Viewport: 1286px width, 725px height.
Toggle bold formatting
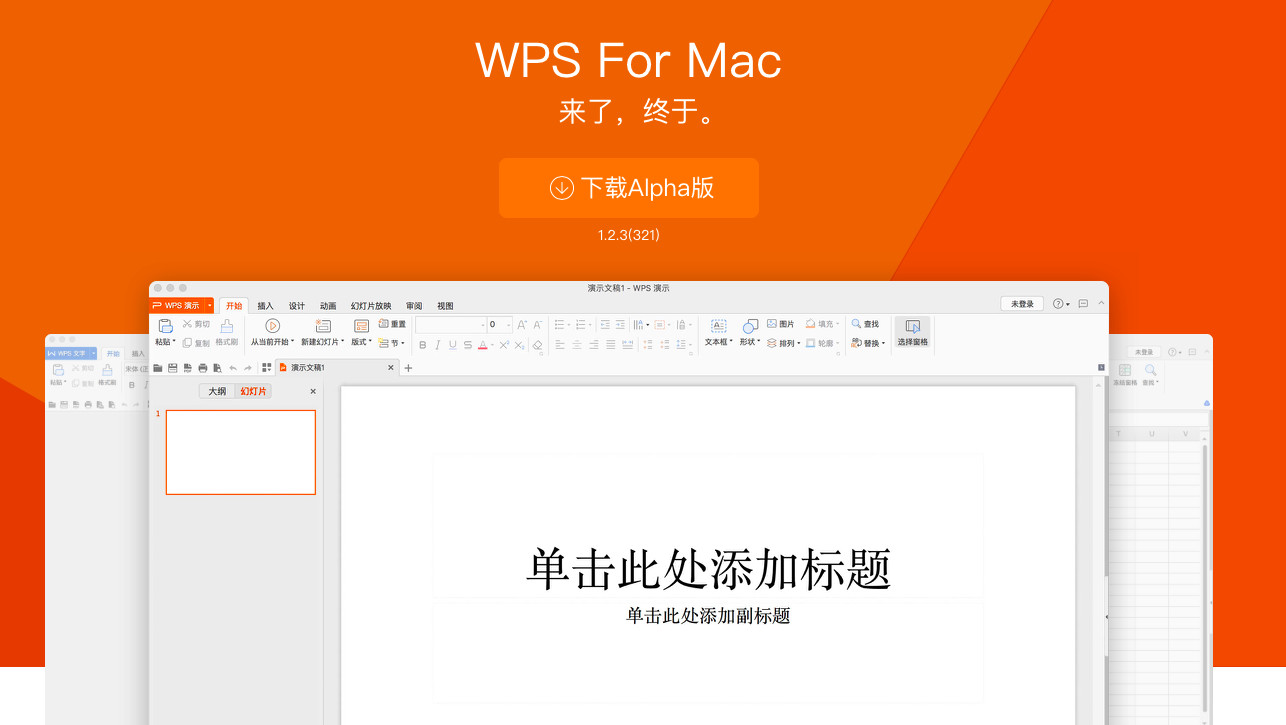point(423,345)
